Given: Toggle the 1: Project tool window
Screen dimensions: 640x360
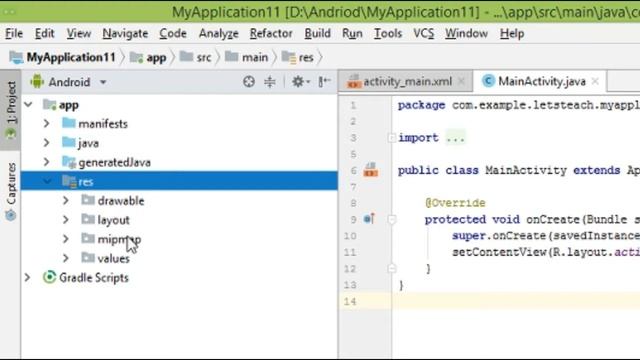Looking at the screenshot, I should [11, 110].
